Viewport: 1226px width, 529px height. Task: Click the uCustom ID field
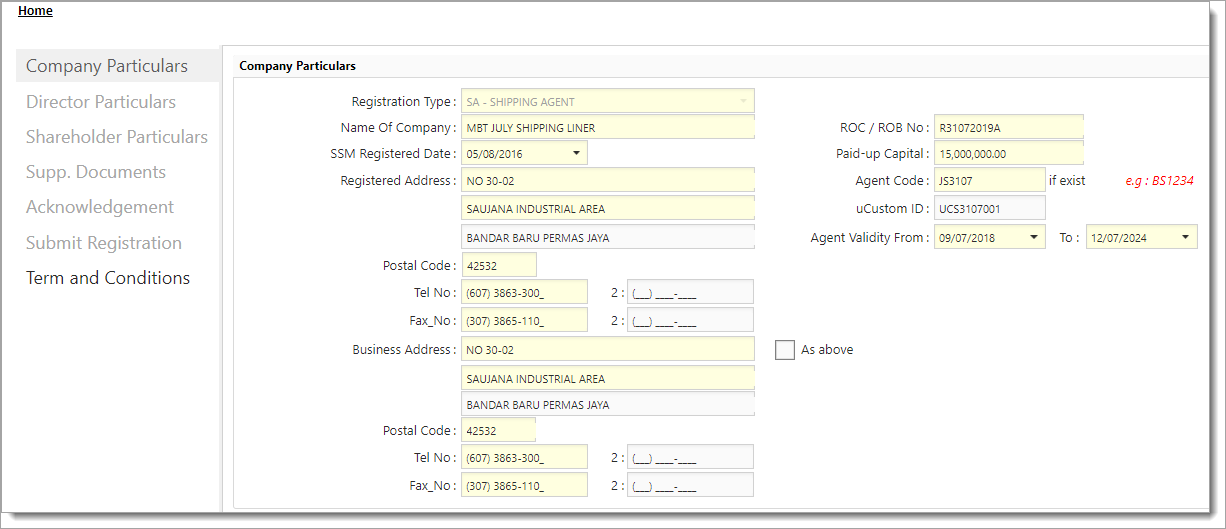(x=988, y=208)
